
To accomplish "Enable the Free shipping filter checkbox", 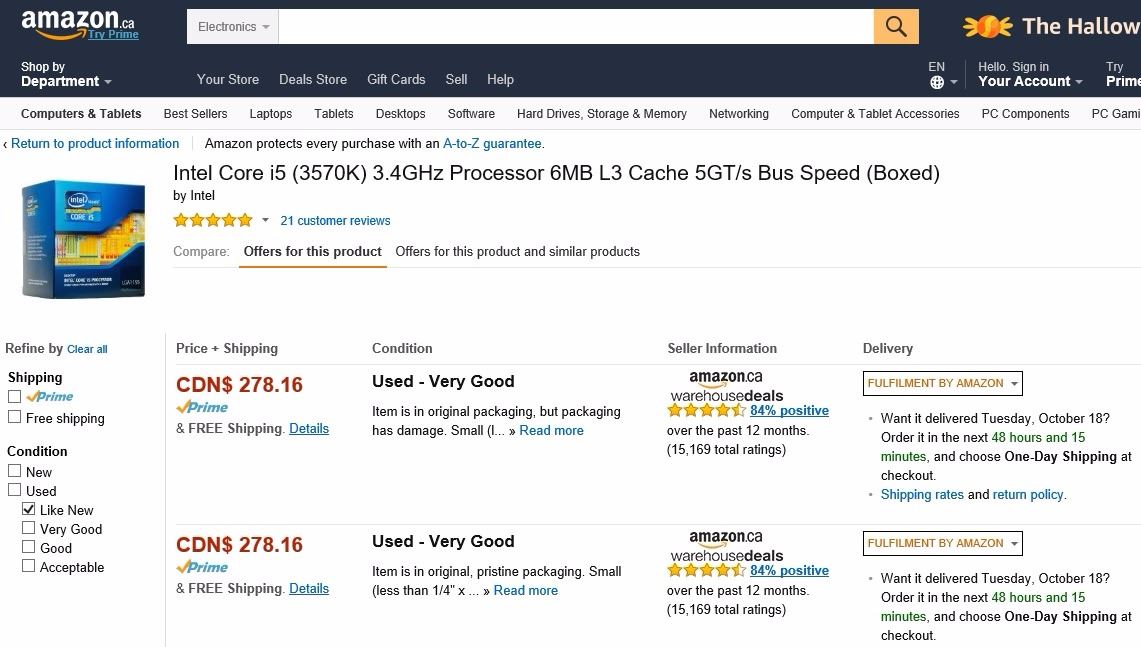I will coord(15,417).
